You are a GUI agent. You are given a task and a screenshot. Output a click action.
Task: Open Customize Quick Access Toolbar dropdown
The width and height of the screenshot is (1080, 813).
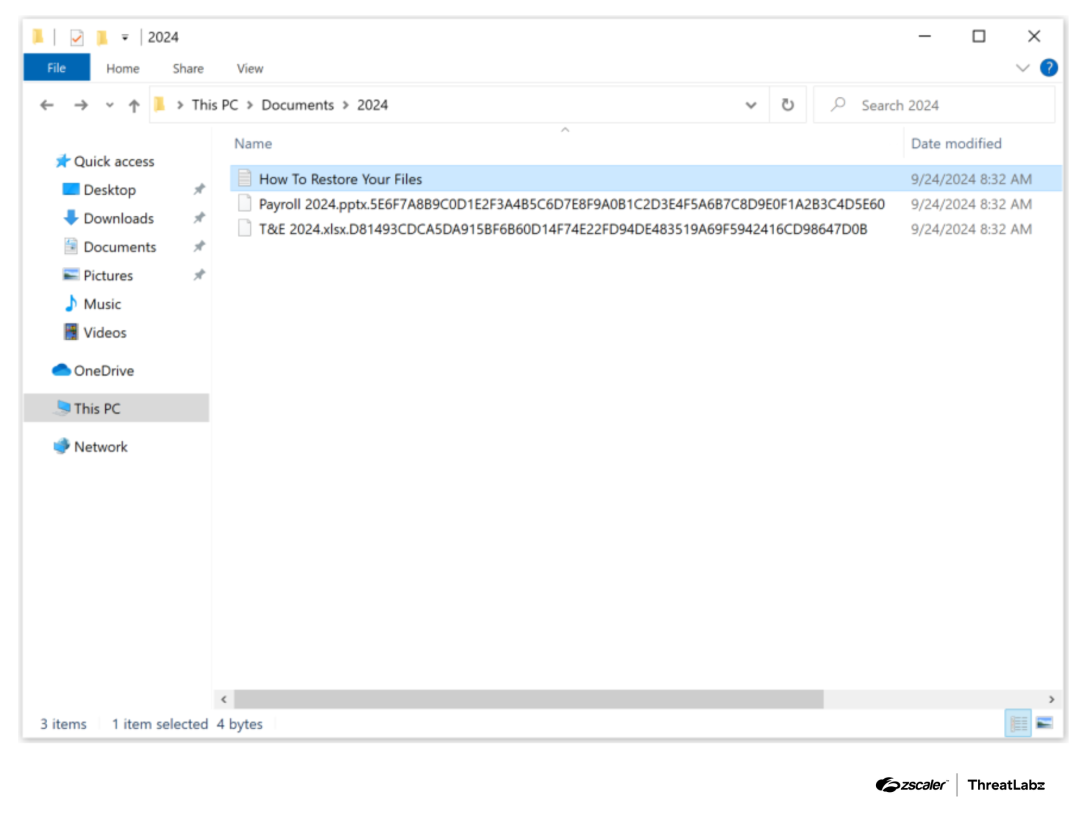tap(125, 37)
